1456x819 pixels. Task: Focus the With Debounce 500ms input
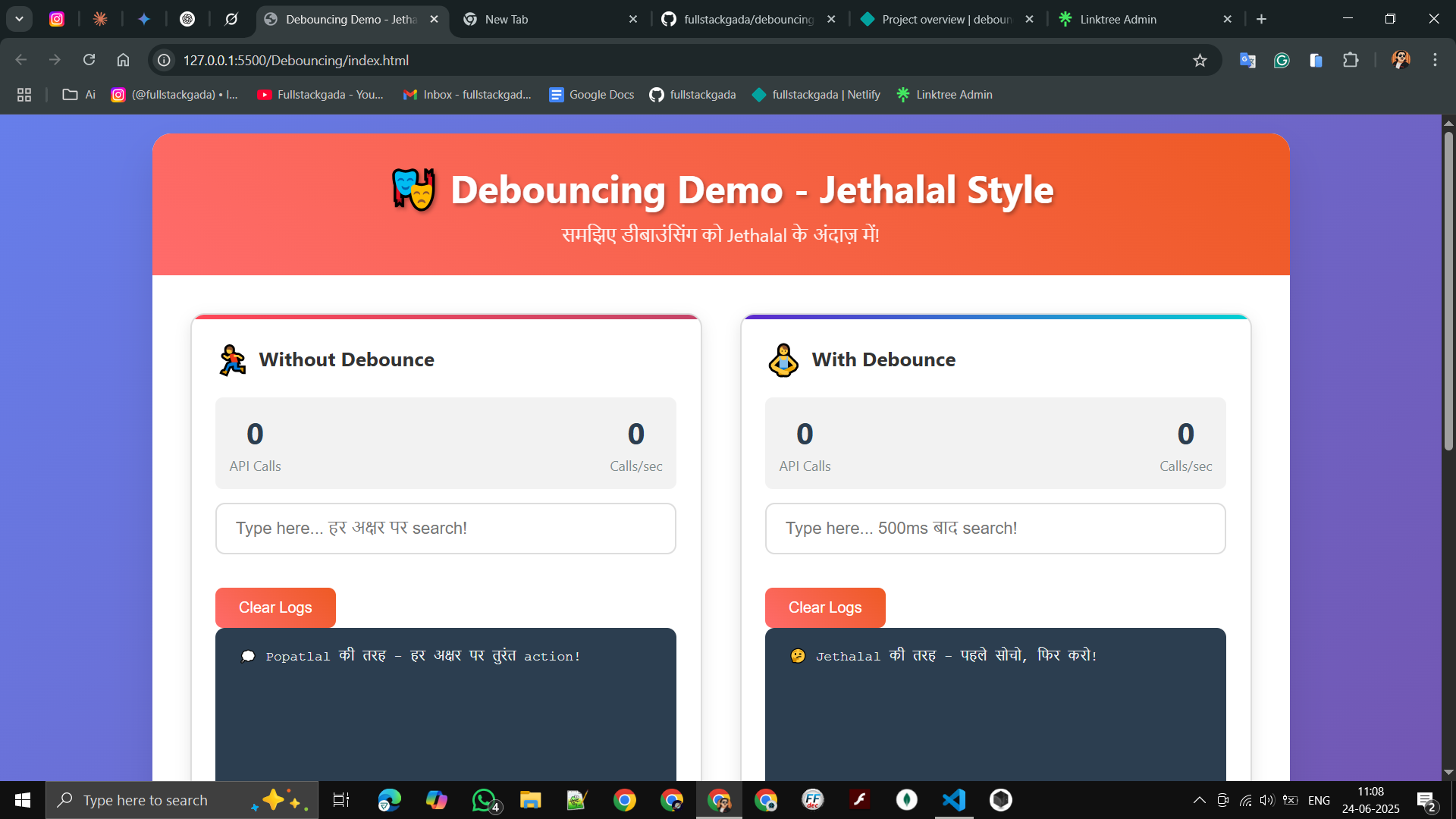(995, 529)
